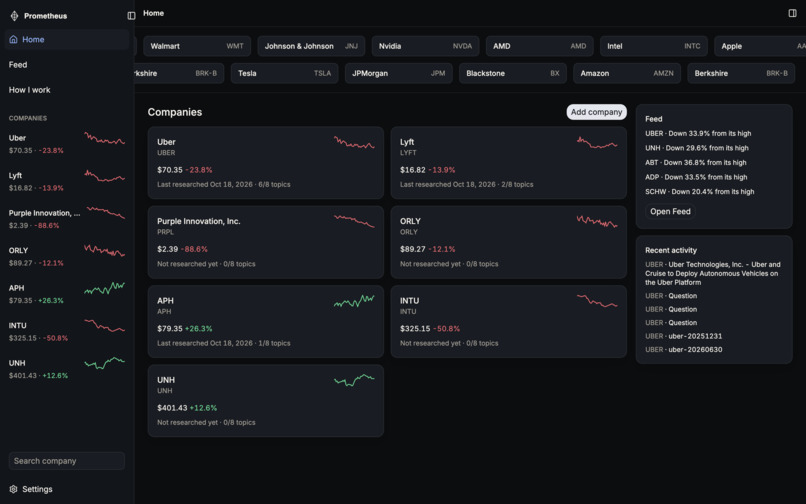The height and width of the screenshot is (504, 806).
Task: Open uber-20251231 recent activity entry
Action: [x=684, y=336]
